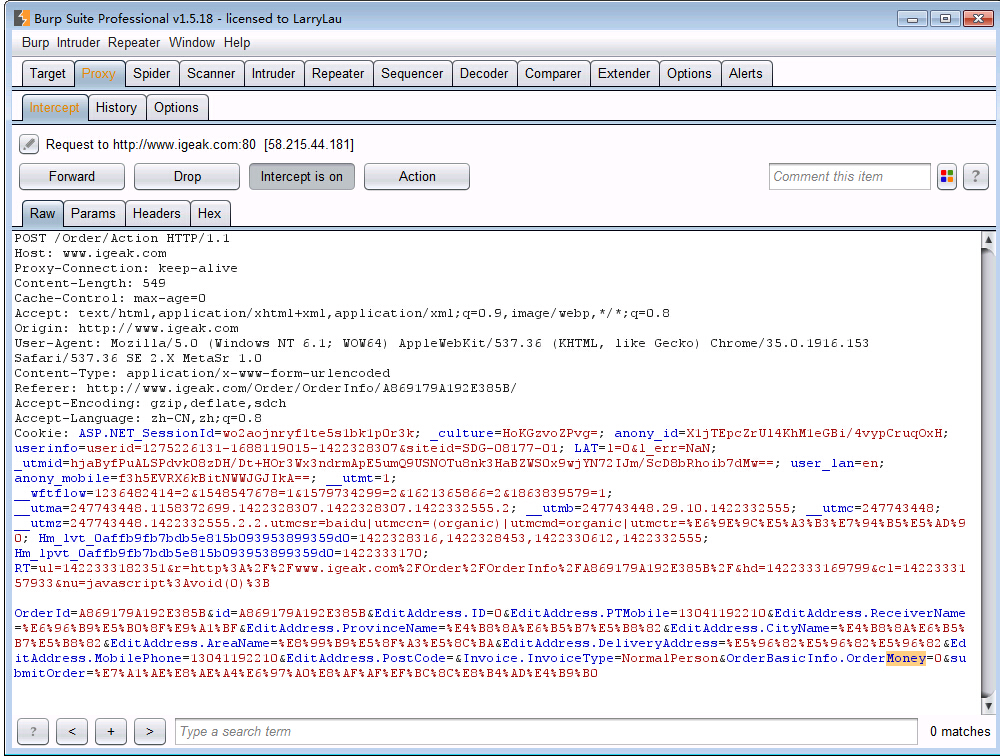Image resolution: width=1000 pixels, height=756 pixels.
Task: Click the Content-Type header line
Action: [202, 373]
